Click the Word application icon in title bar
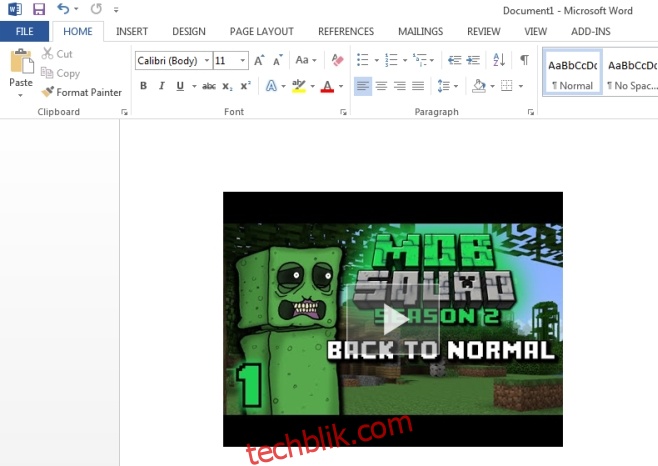The image size is (658, 466). click(x=15, y=9)
